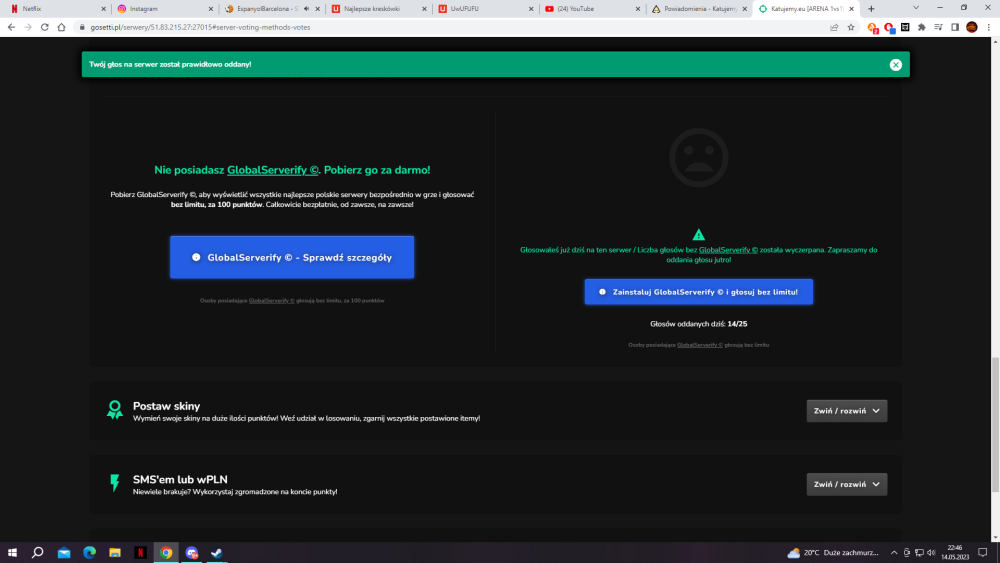Click the page vertical scrollbar thumb
Viewport: 1000px width, 563px height.
click(x=995, y=425)
